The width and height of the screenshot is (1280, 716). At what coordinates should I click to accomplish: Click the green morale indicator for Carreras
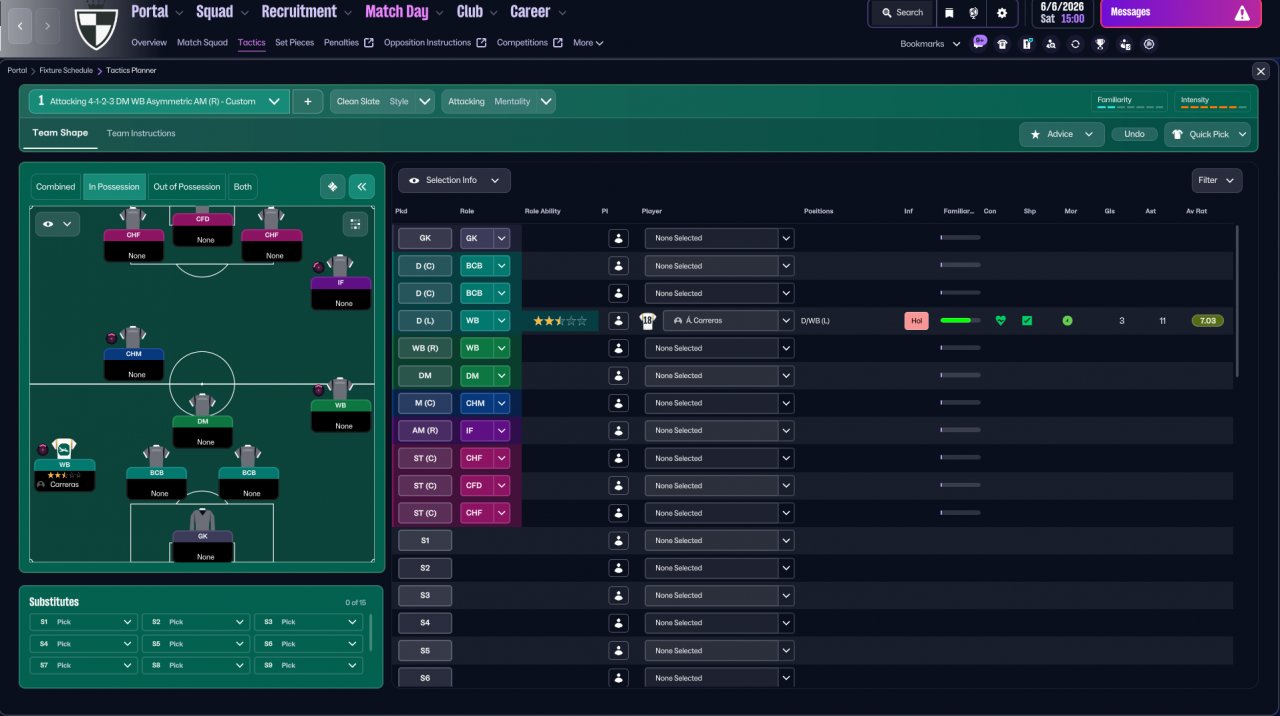[1067, 321]
